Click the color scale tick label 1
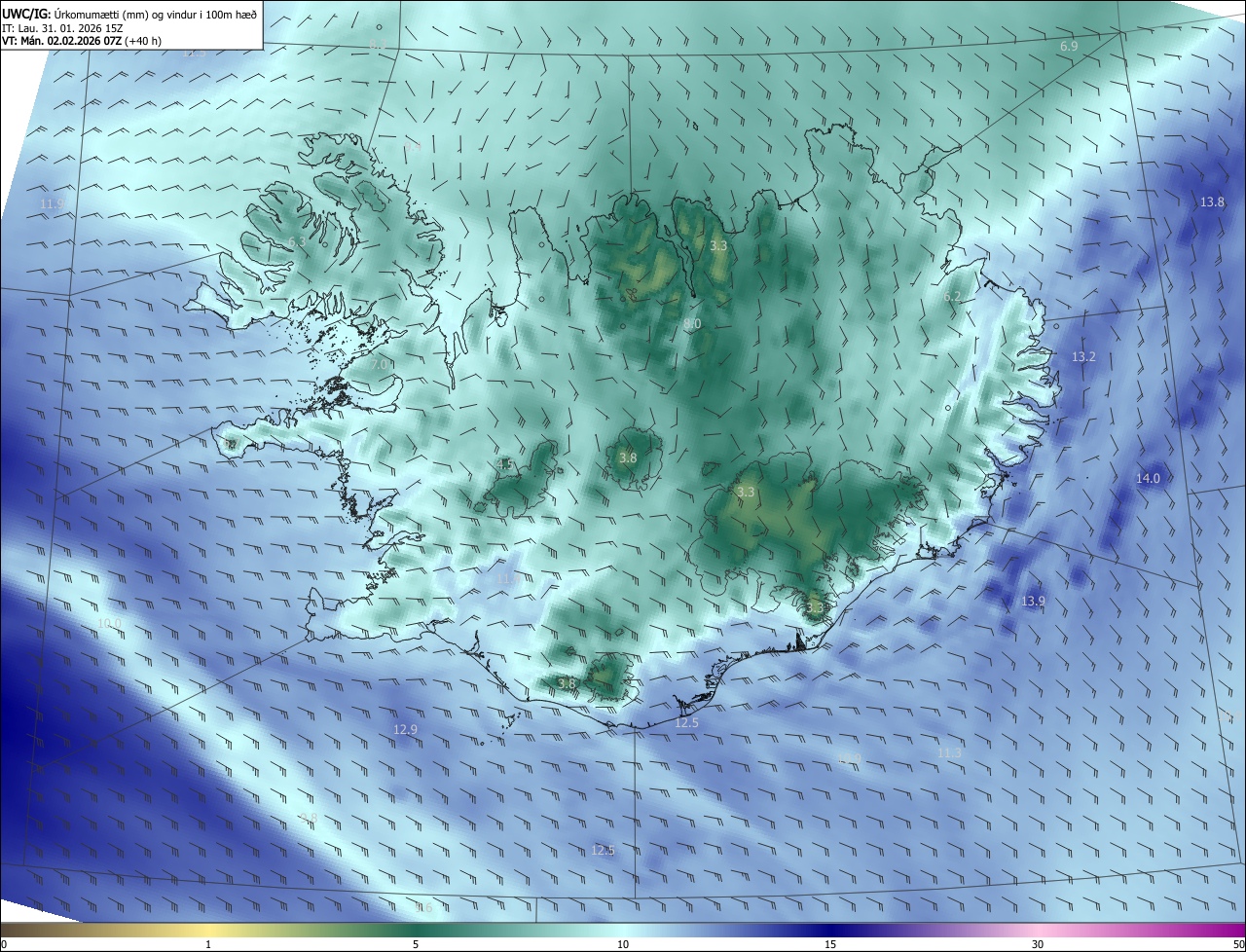The image size is (1246, 952). [x=208, y=944]
